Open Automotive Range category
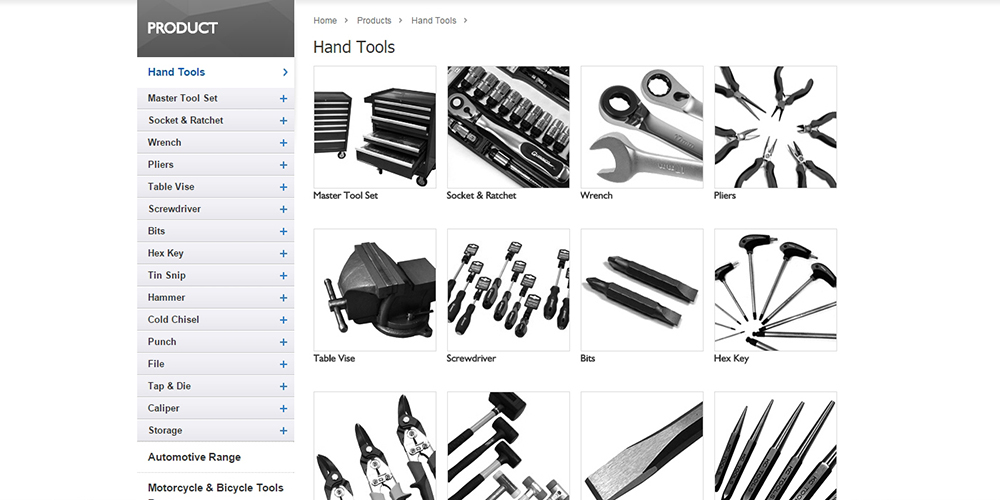The image size is (1000, 500). tap(195, 457)
